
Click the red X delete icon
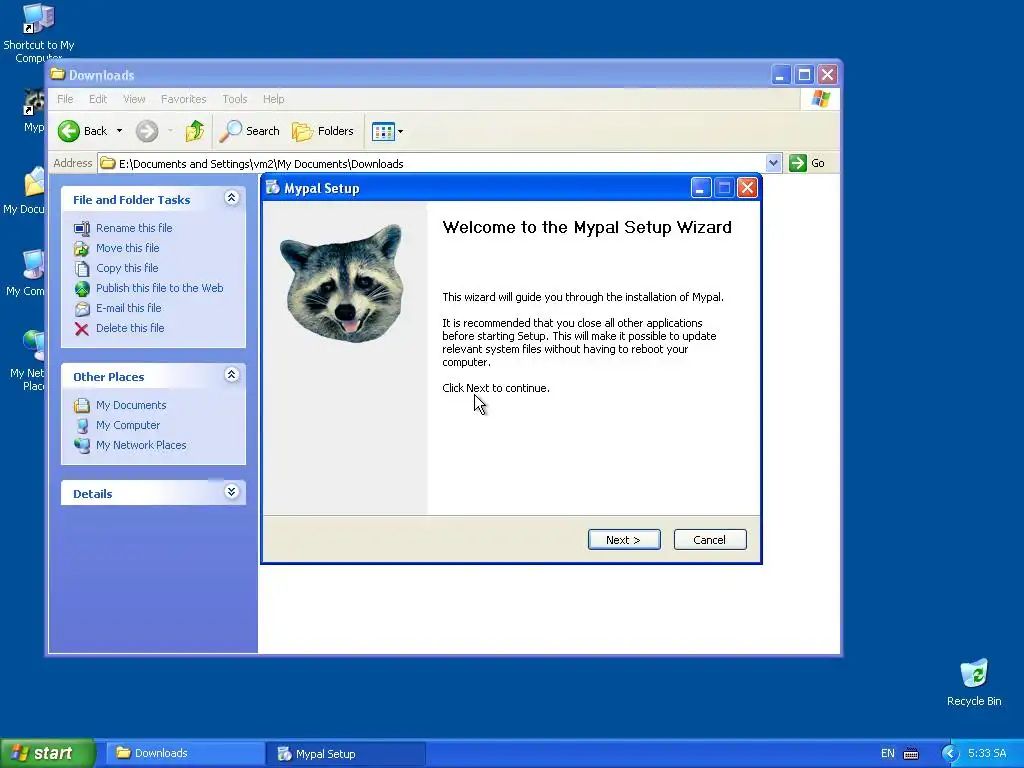point(82,328)
